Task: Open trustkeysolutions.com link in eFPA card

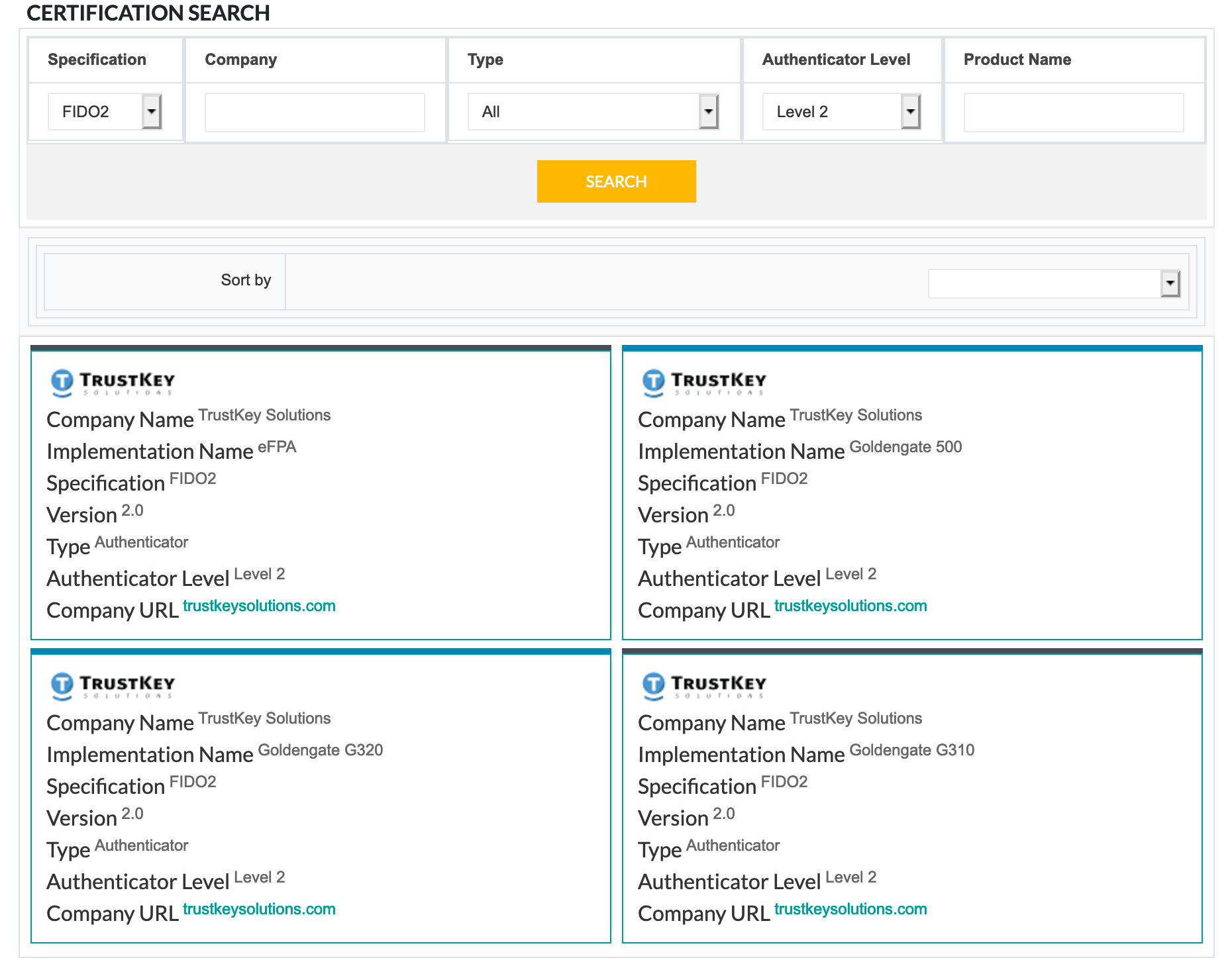Action: [259, 606]
